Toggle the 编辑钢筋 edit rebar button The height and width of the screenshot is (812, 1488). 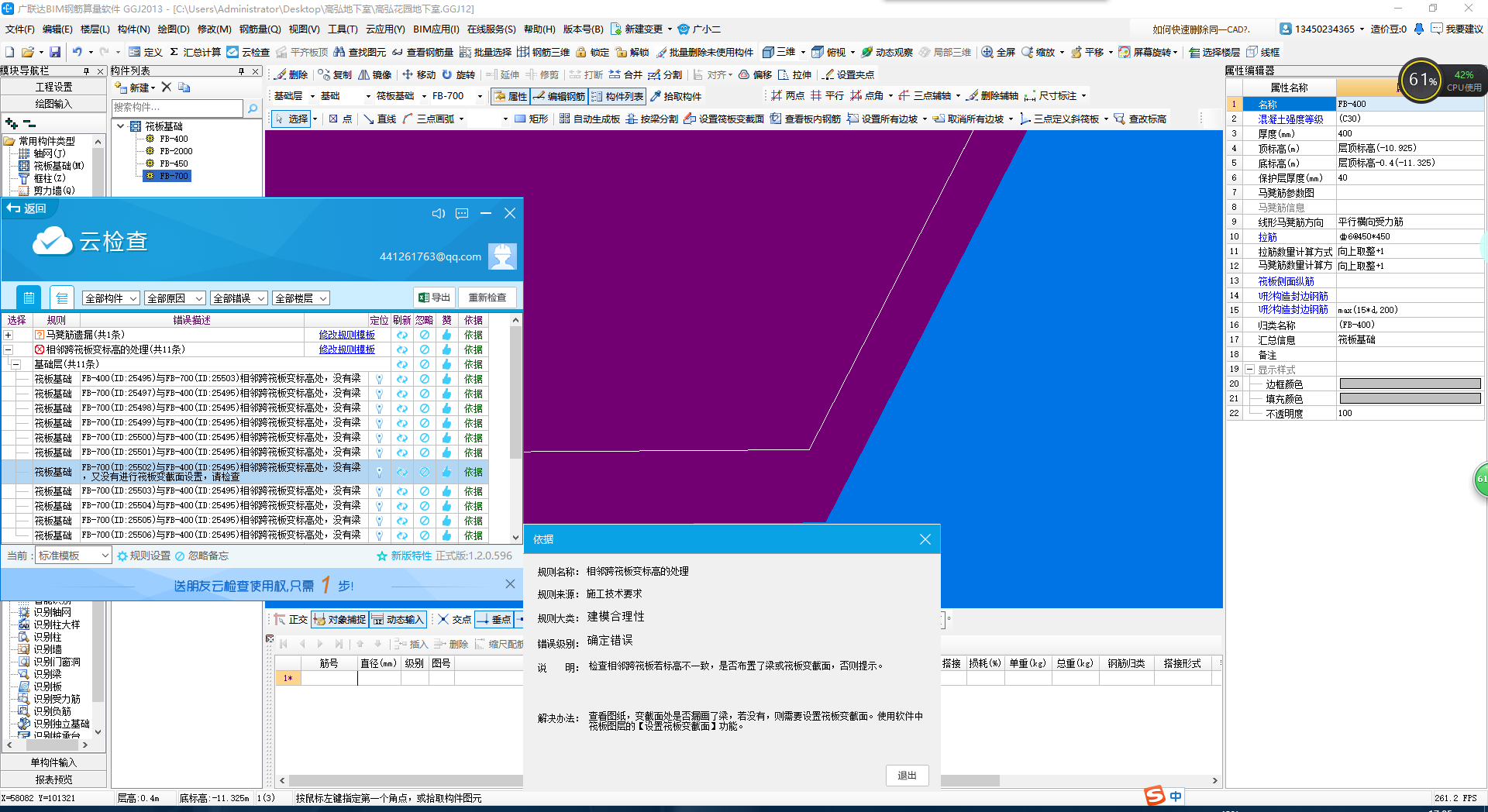point(559,96)
